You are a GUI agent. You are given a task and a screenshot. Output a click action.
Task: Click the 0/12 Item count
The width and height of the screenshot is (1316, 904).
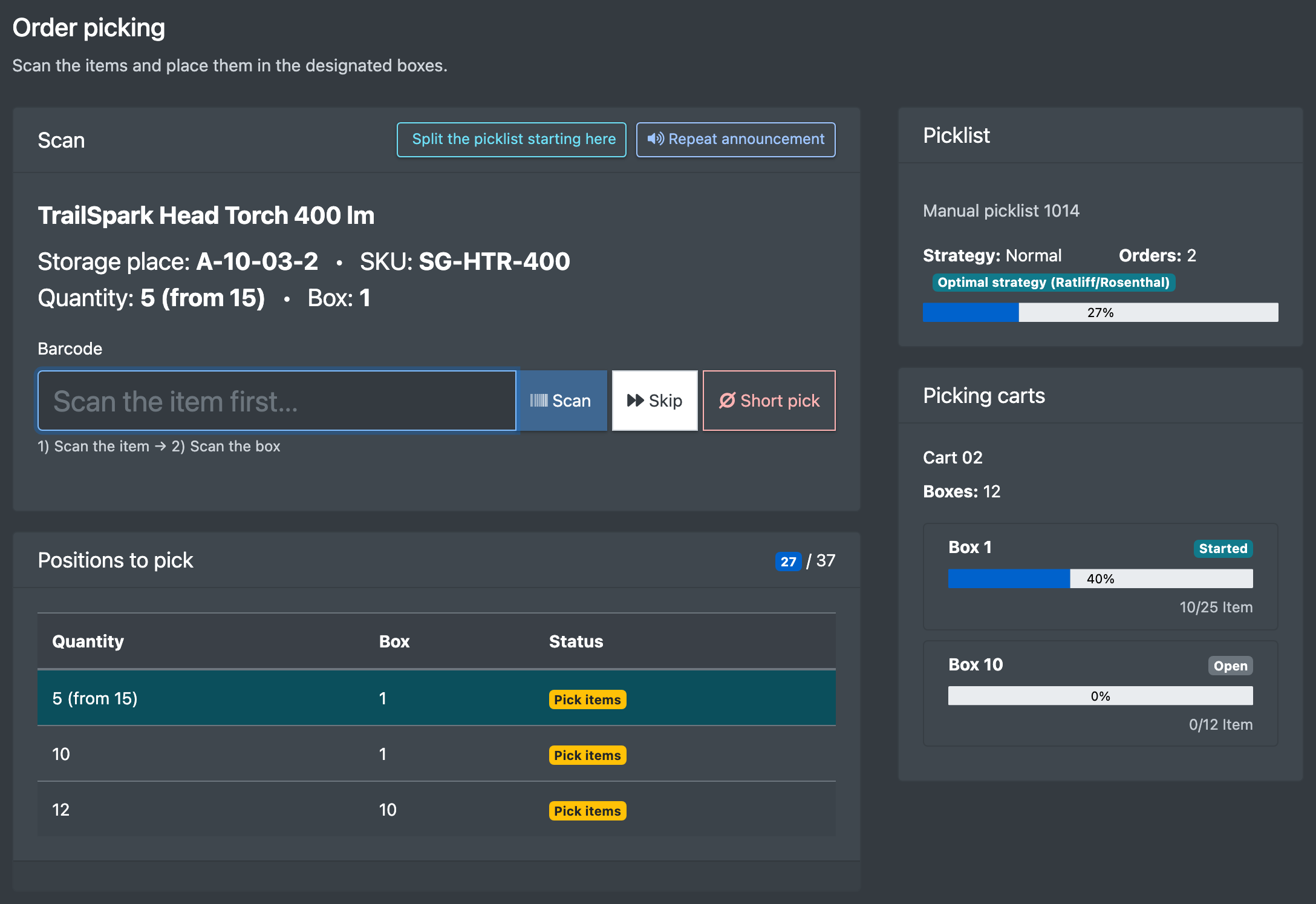(1220, 724)
